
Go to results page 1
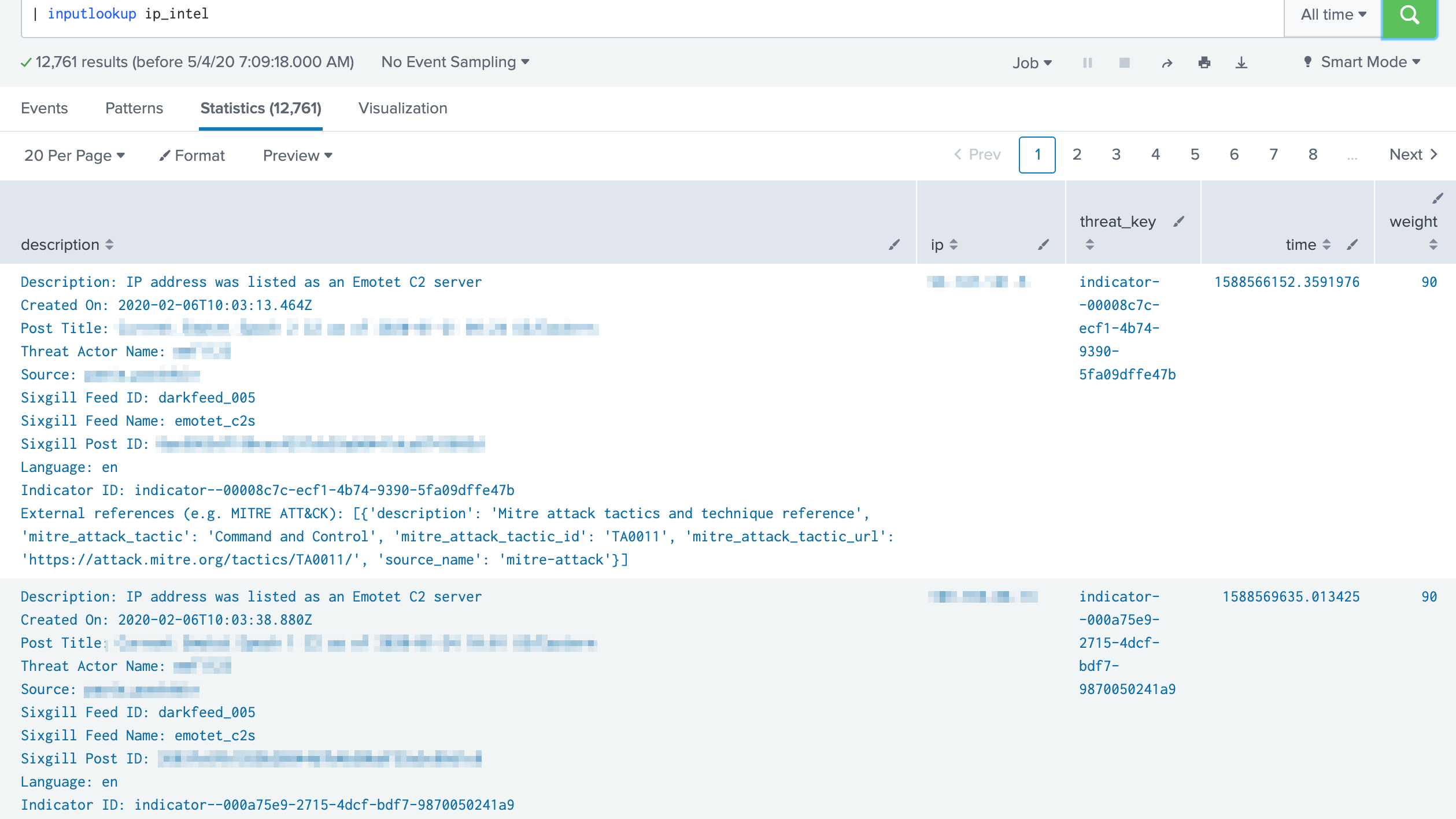1037,154
